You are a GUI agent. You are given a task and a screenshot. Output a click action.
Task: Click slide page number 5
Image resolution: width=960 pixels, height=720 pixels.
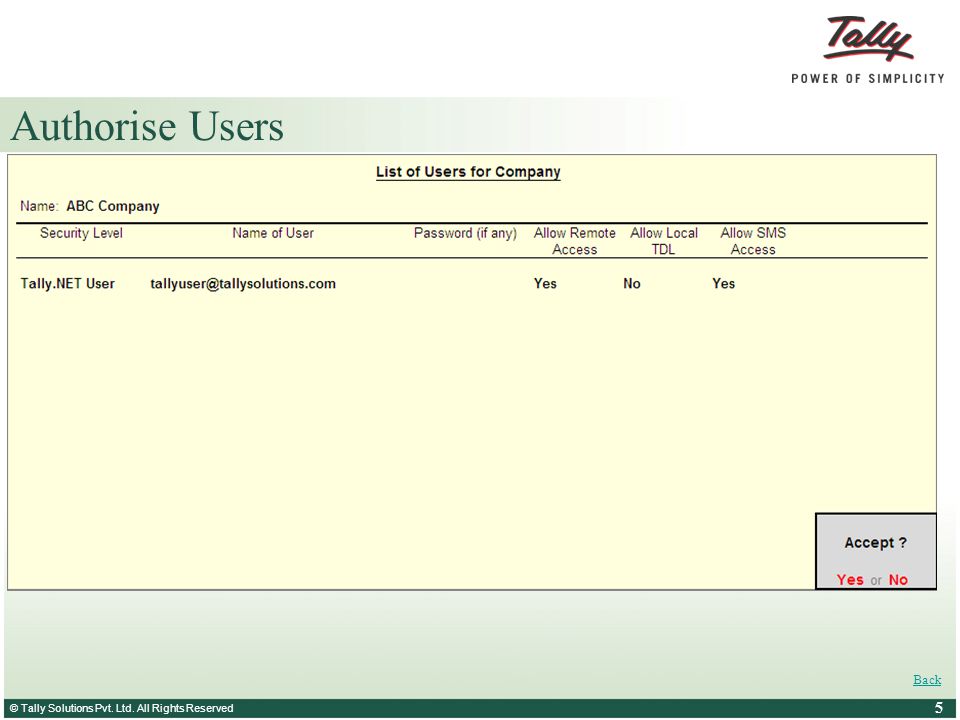(x=939, y=708)
